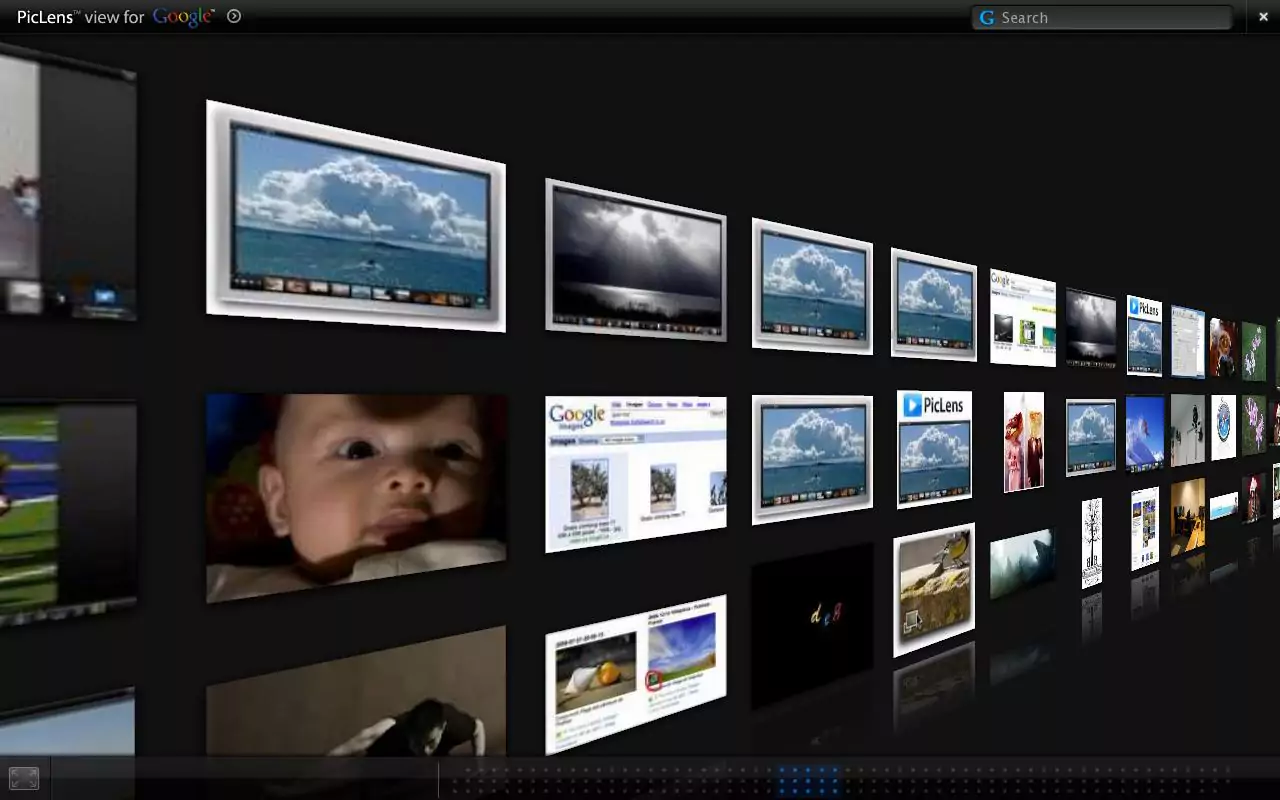Open the PicLens logo thumbnail with clouds
This screenshot has width=1280, height=800.
934,449
